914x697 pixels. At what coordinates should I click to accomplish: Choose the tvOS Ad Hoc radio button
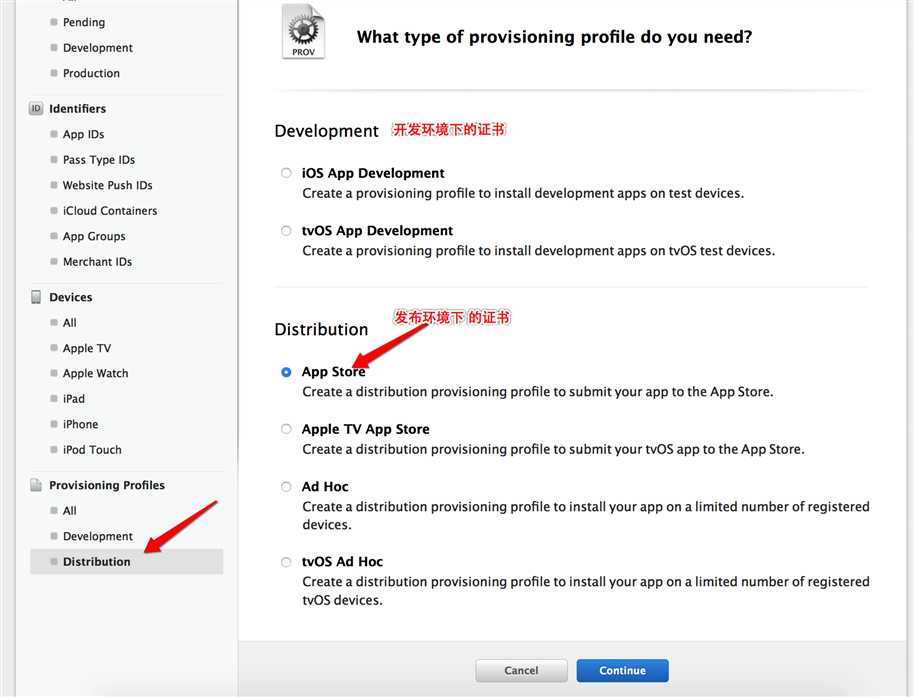[x=286, y=562]
